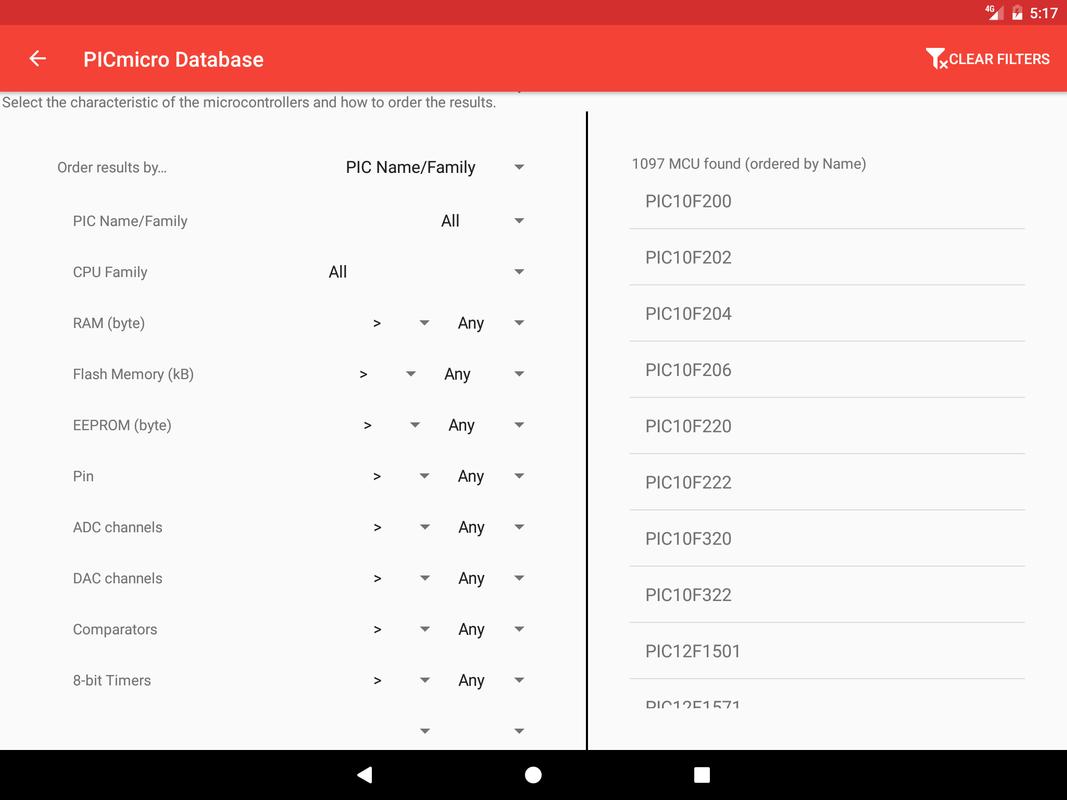The image size is (1067, 800).
Task: Open Comparators operator dropdown
Action: click(x=400, y=629)
